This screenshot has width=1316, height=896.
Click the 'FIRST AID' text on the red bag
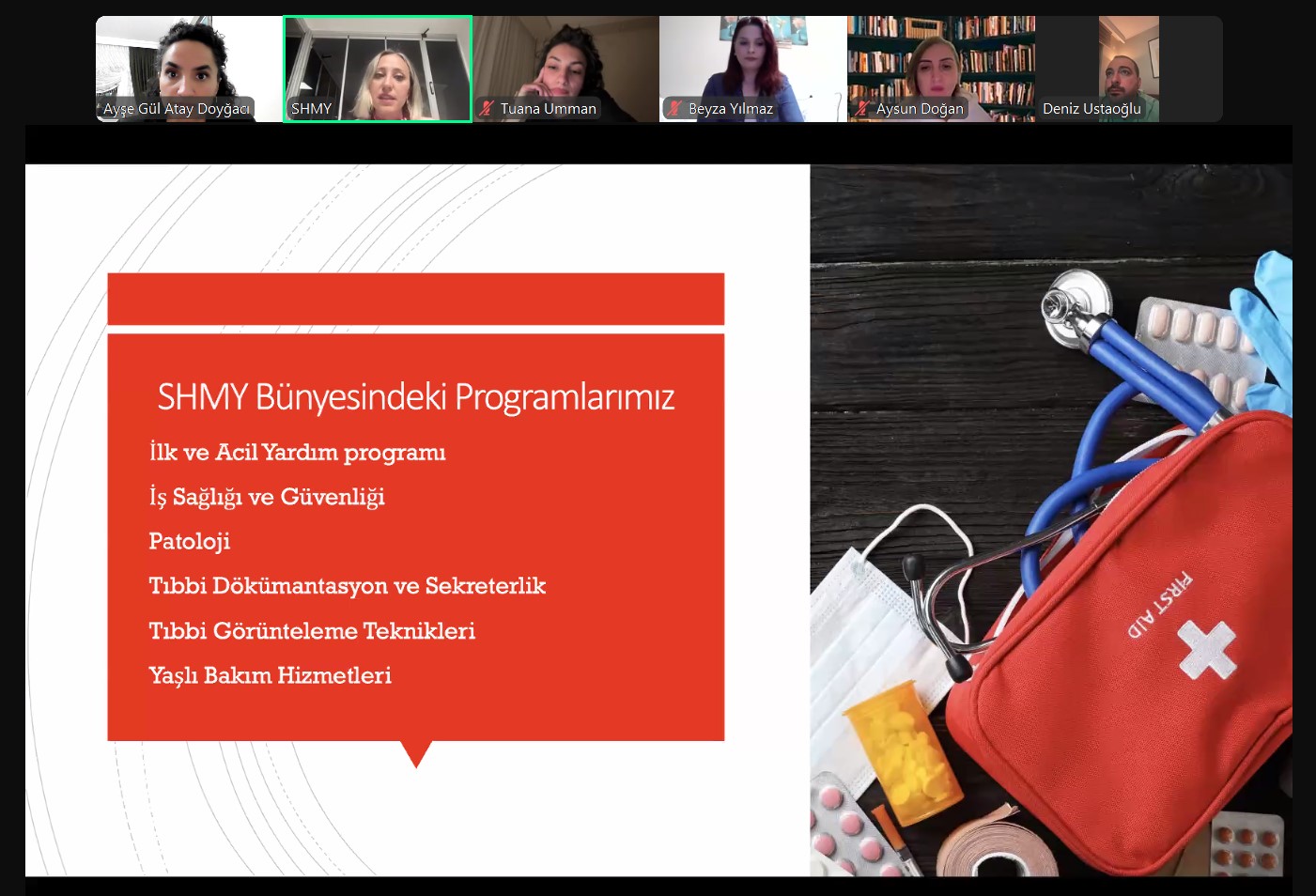point(1161,605)
